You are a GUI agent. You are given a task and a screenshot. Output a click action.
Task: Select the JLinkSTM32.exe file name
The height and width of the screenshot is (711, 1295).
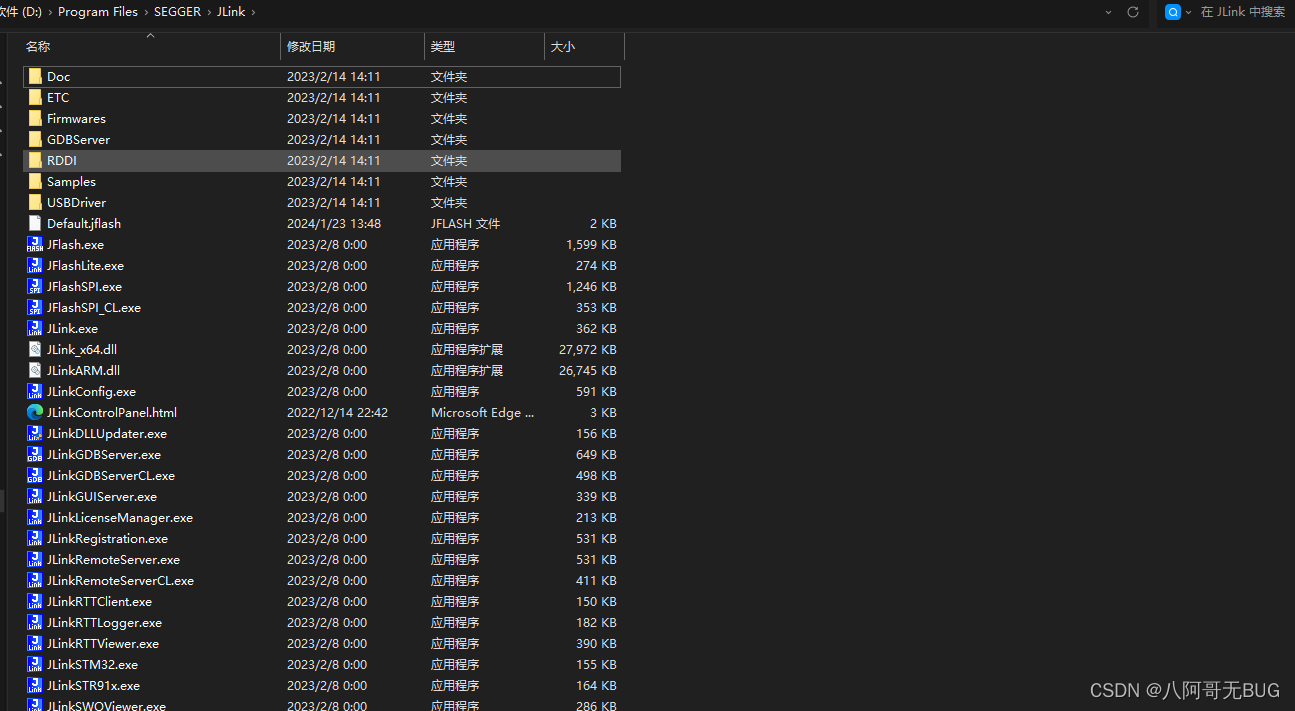pyautogui.click(x=92, y=664)
